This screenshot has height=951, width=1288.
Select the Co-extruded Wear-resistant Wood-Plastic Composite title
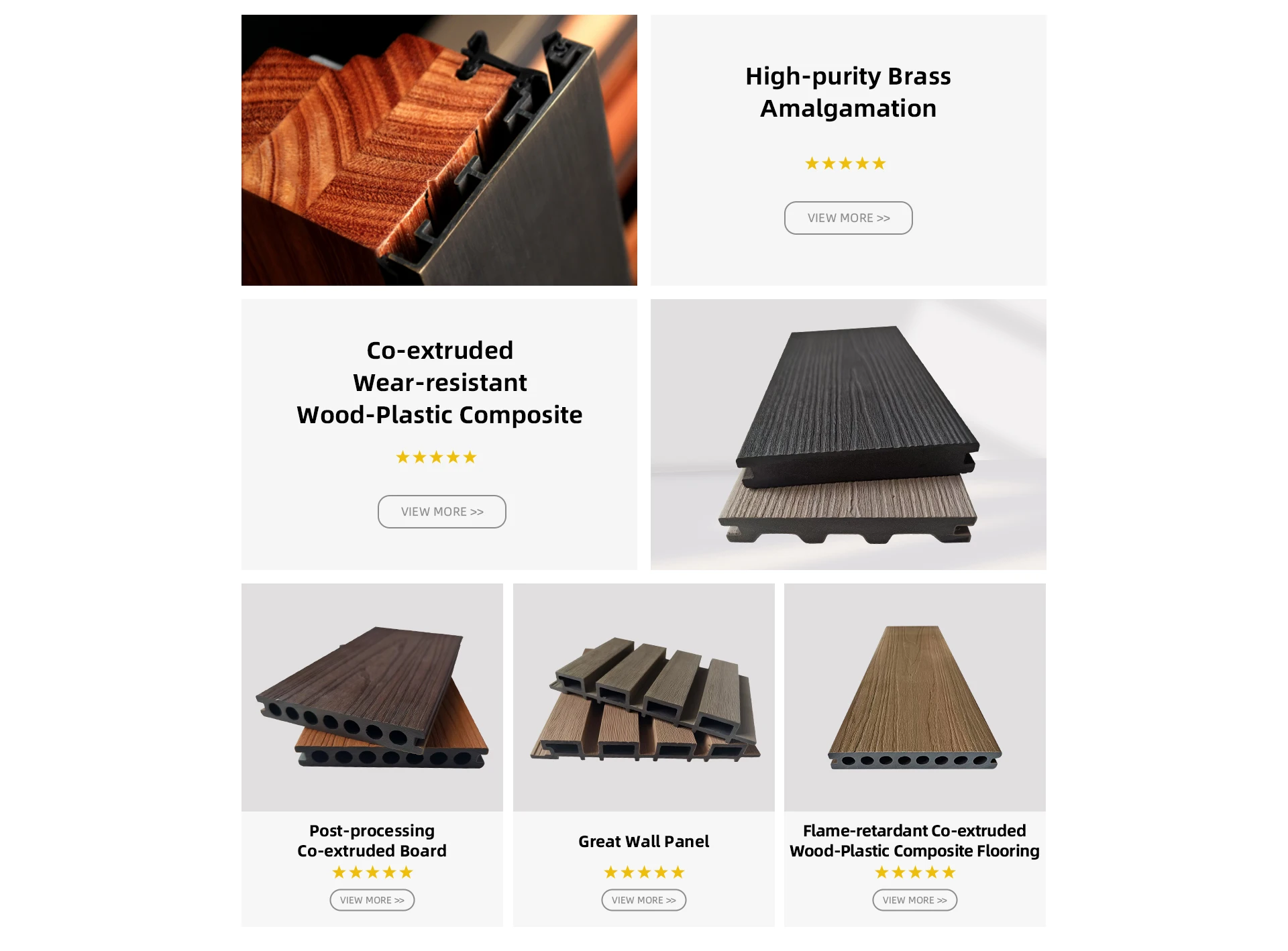pyautogui.click(x=439, y=382)
